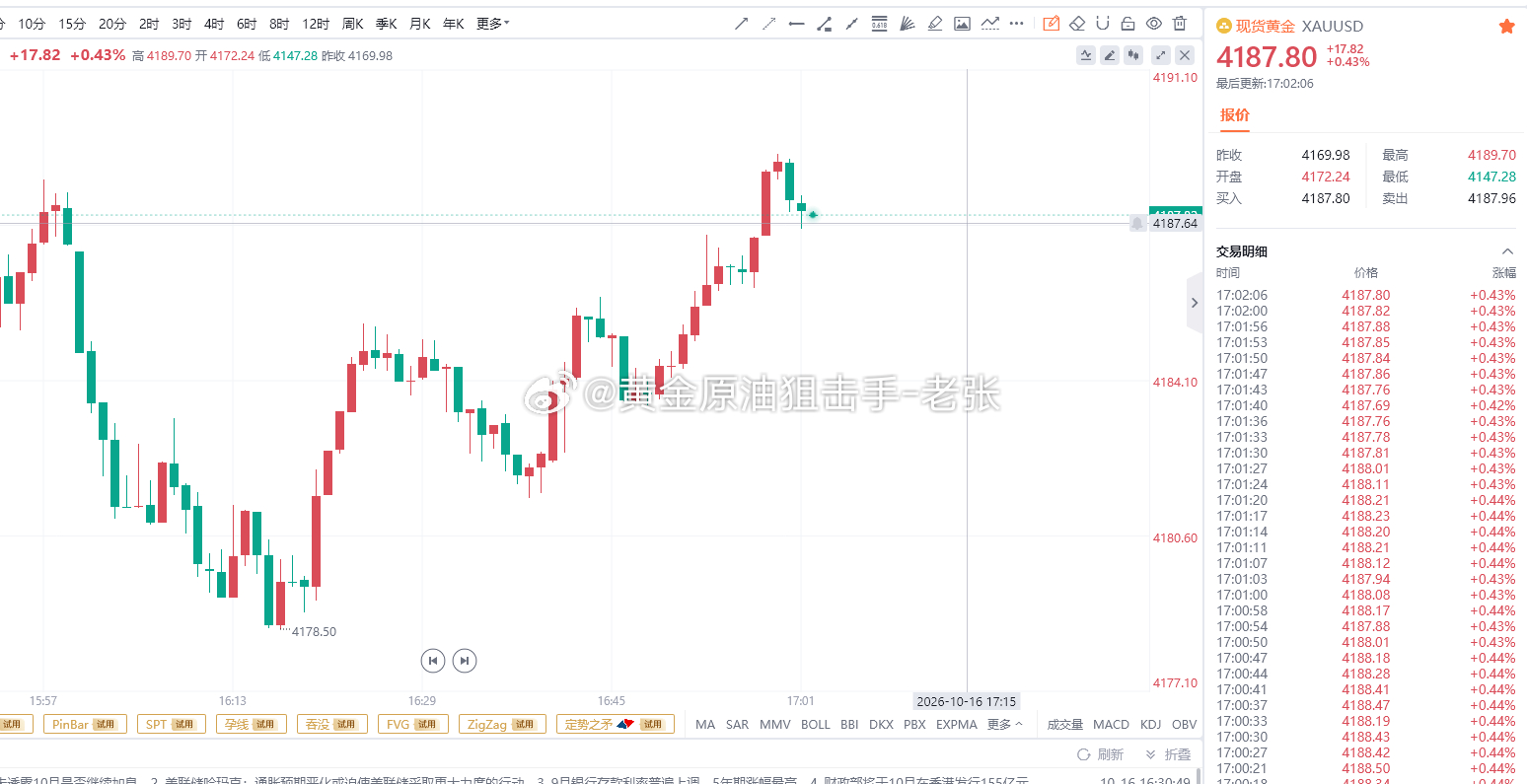This screenshot has width=1527, height=784.
Task: Toggle drawings visibility eye icon
Action: pos(1154,24)
